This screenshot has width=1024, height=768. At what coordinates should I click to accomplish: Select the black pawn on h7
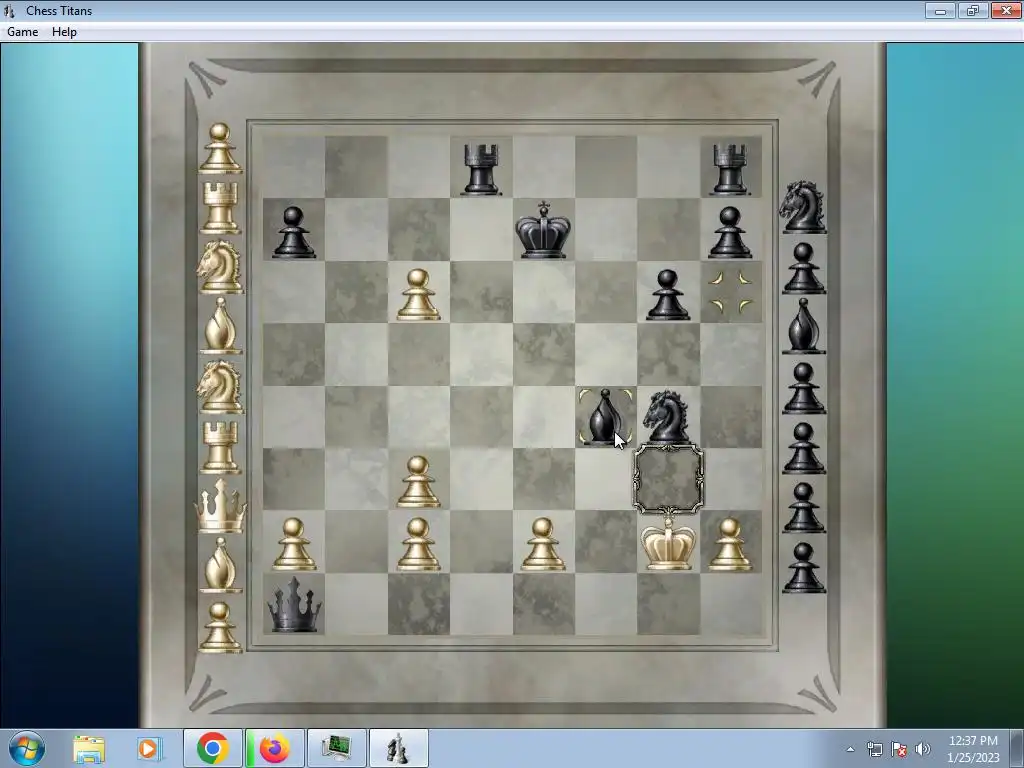point(730,232)
